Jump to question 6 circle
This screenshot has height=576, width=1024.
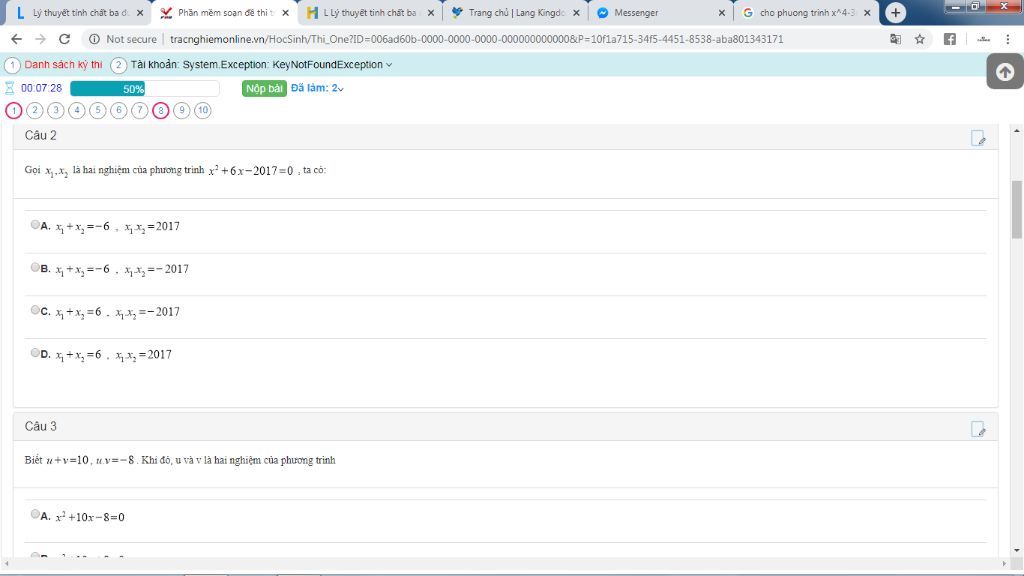(x=118, y=110)
